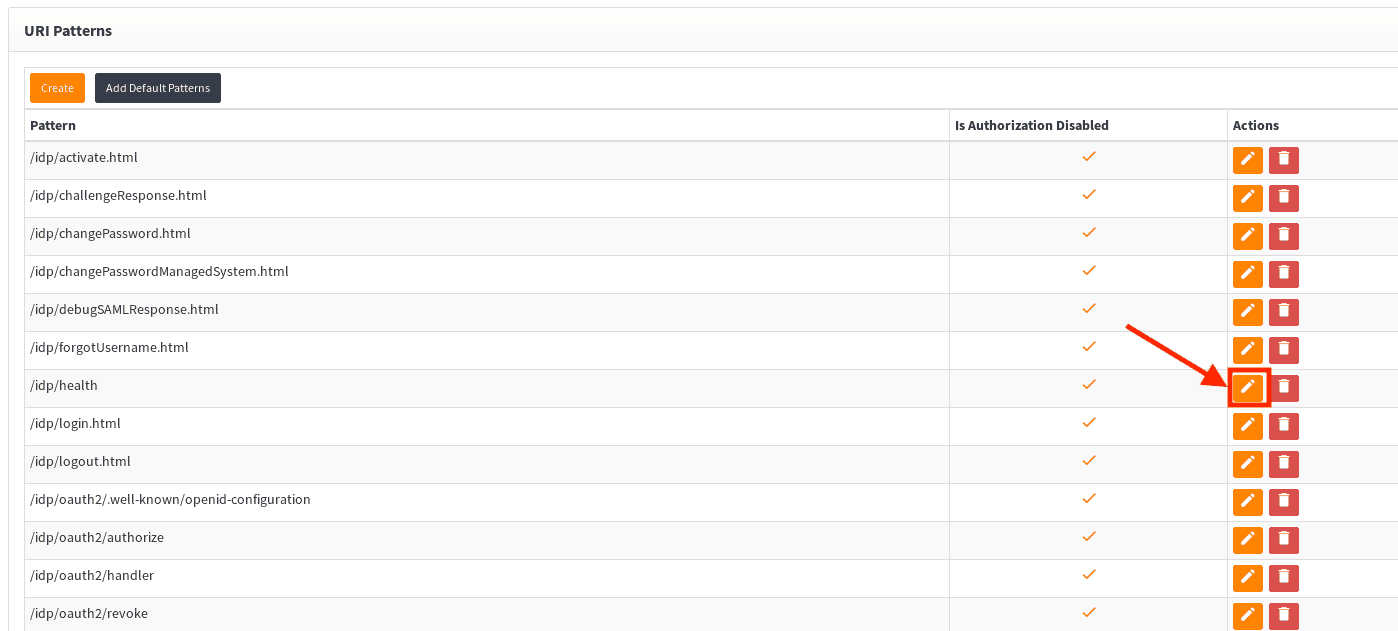Delete the /idp/oauth2/revoke pattern

click(x=1284, y=616)
